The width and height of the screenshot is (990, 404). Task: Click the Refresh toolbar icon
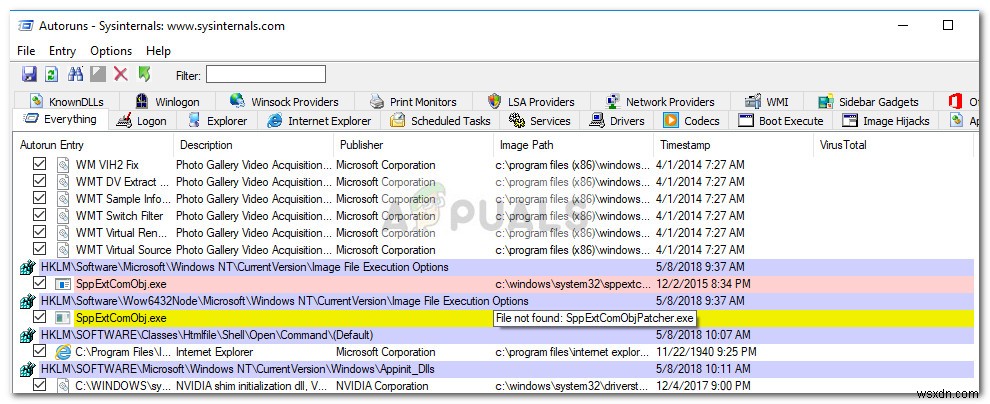[51, 74]
